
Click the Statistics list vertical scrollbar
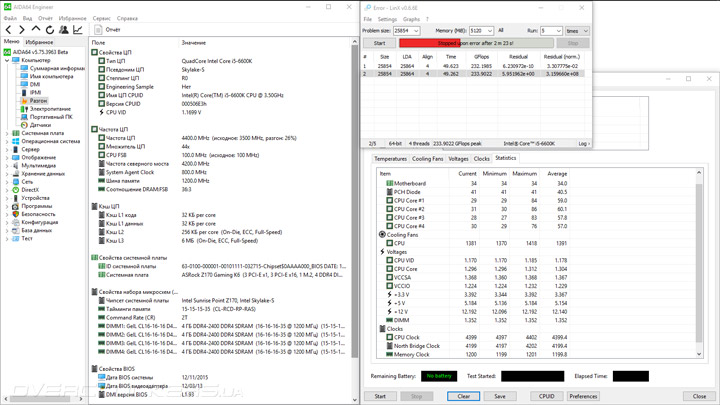[699, 263]
